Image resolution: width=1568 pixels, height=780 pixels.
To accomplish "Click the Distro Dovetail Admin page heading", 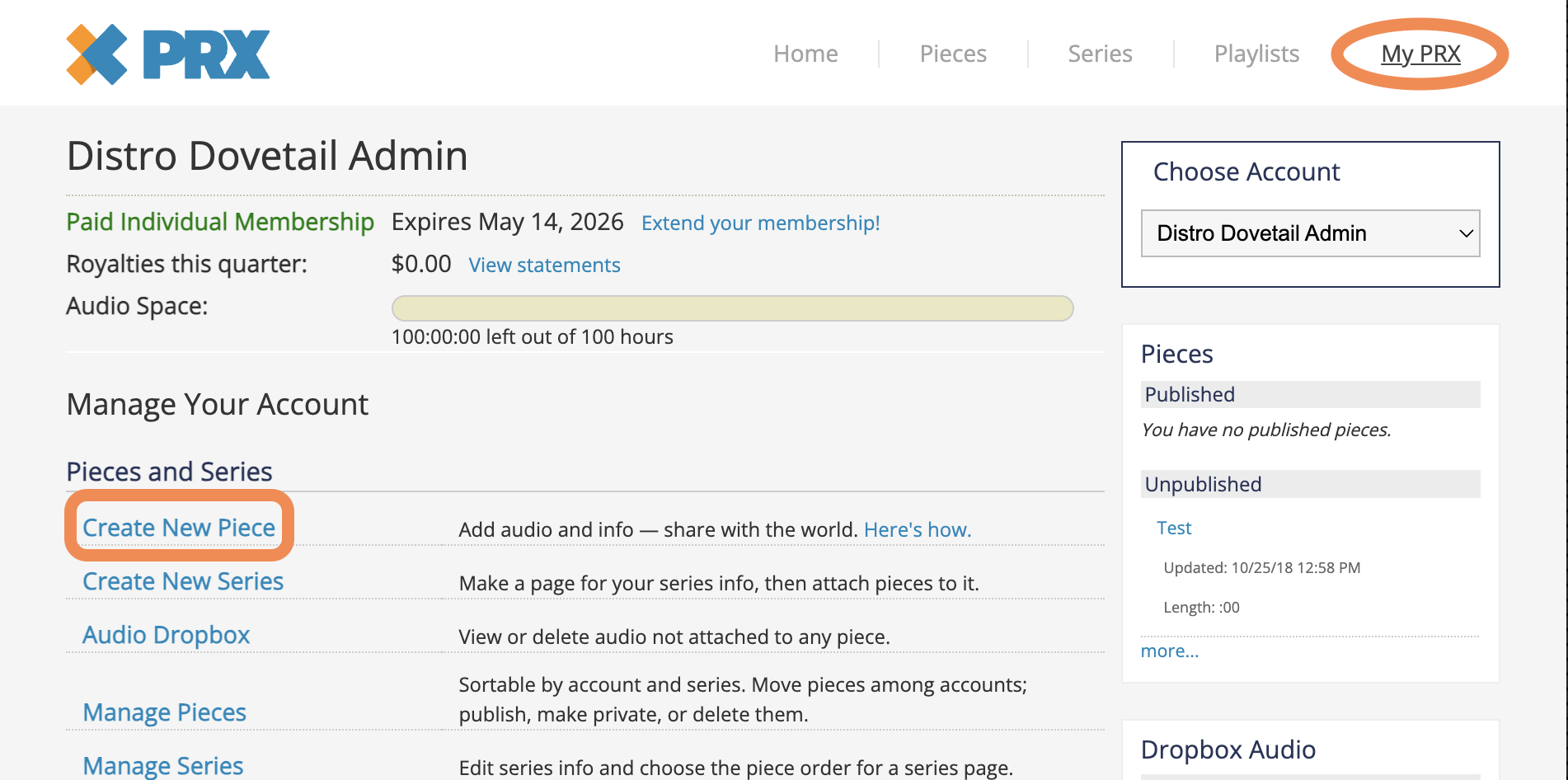I will [267, 156].
